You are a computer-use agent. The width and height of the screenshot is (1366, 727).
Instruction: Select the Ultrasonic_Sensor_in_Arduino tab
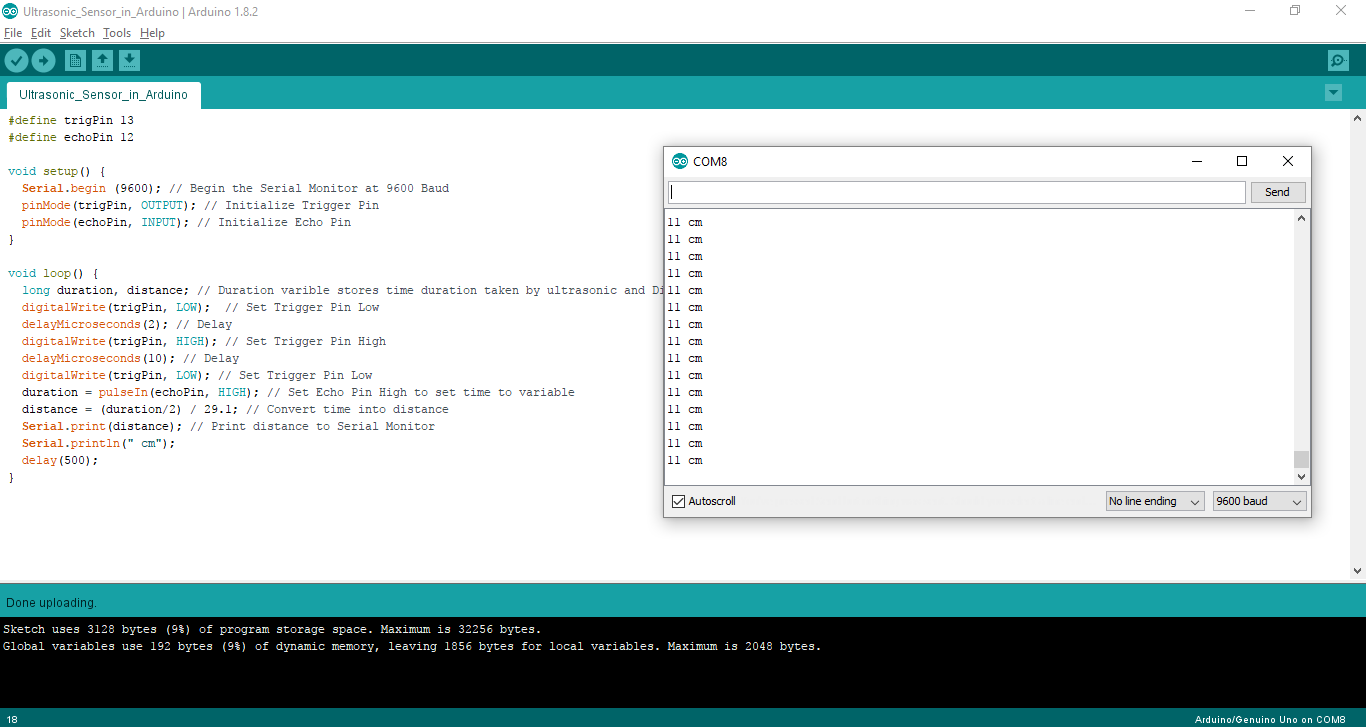pos(103,95)
